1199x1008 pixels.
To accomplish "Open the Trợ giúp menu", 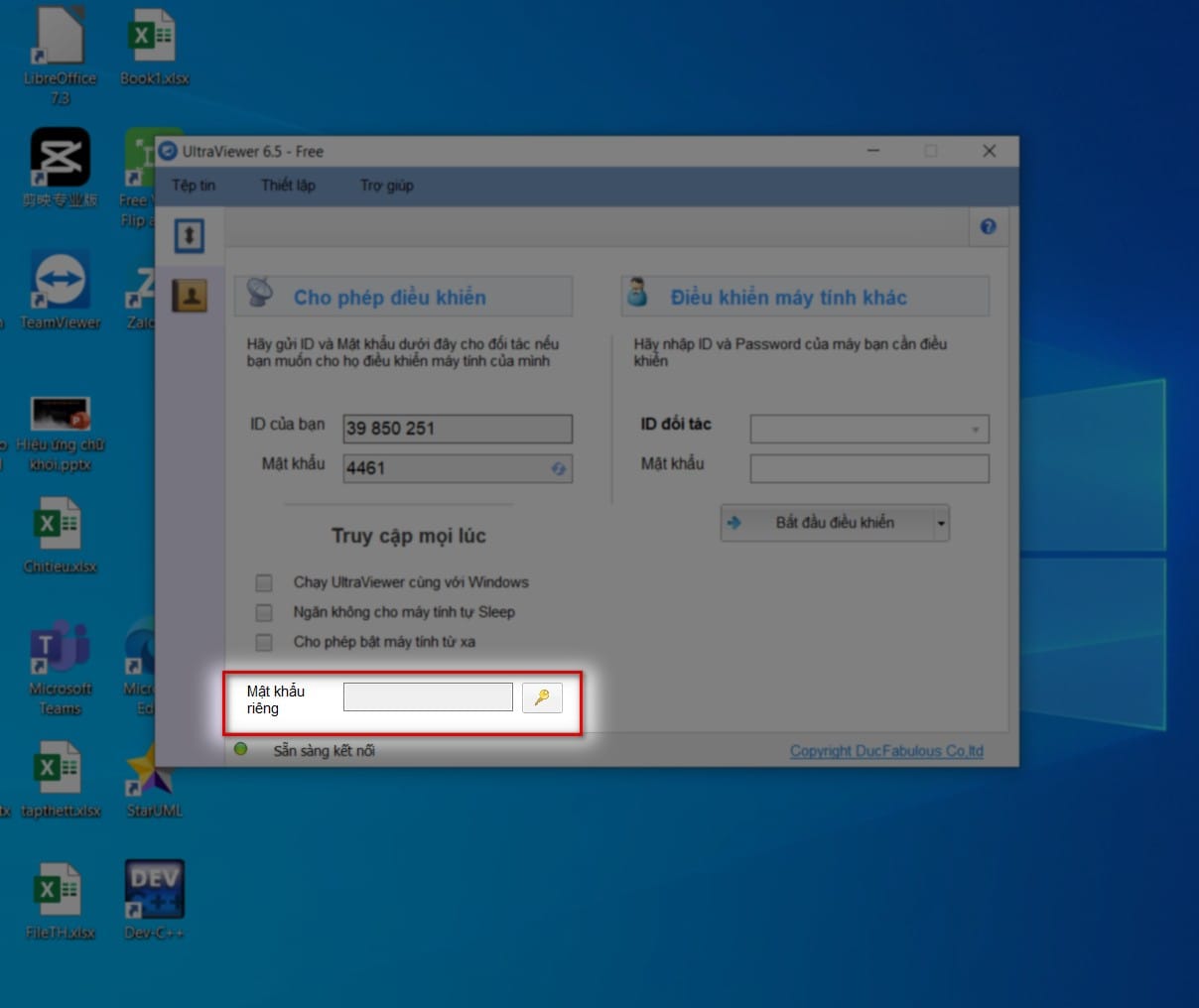I will [x=387, y=186].
